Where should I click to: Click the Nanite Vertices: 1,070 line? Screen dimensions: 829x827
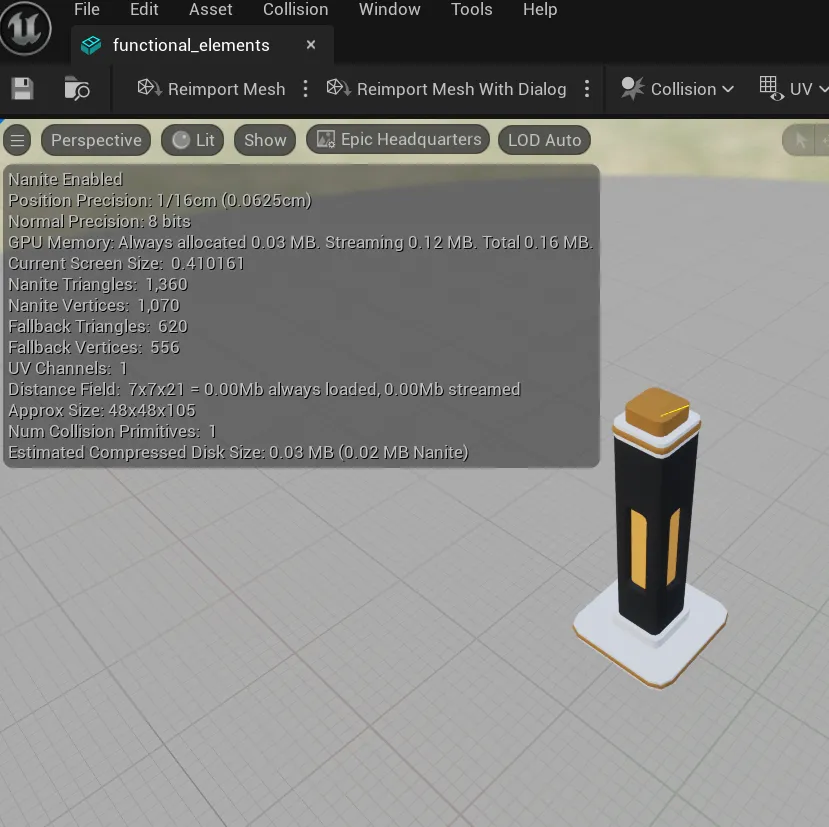[94, 306]
